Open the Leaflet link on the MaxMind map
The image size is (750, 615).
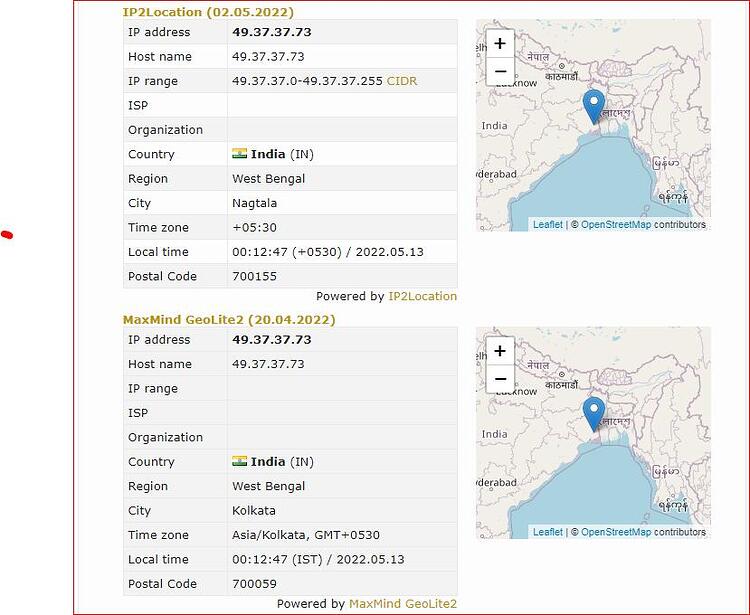tap(548, 532)
